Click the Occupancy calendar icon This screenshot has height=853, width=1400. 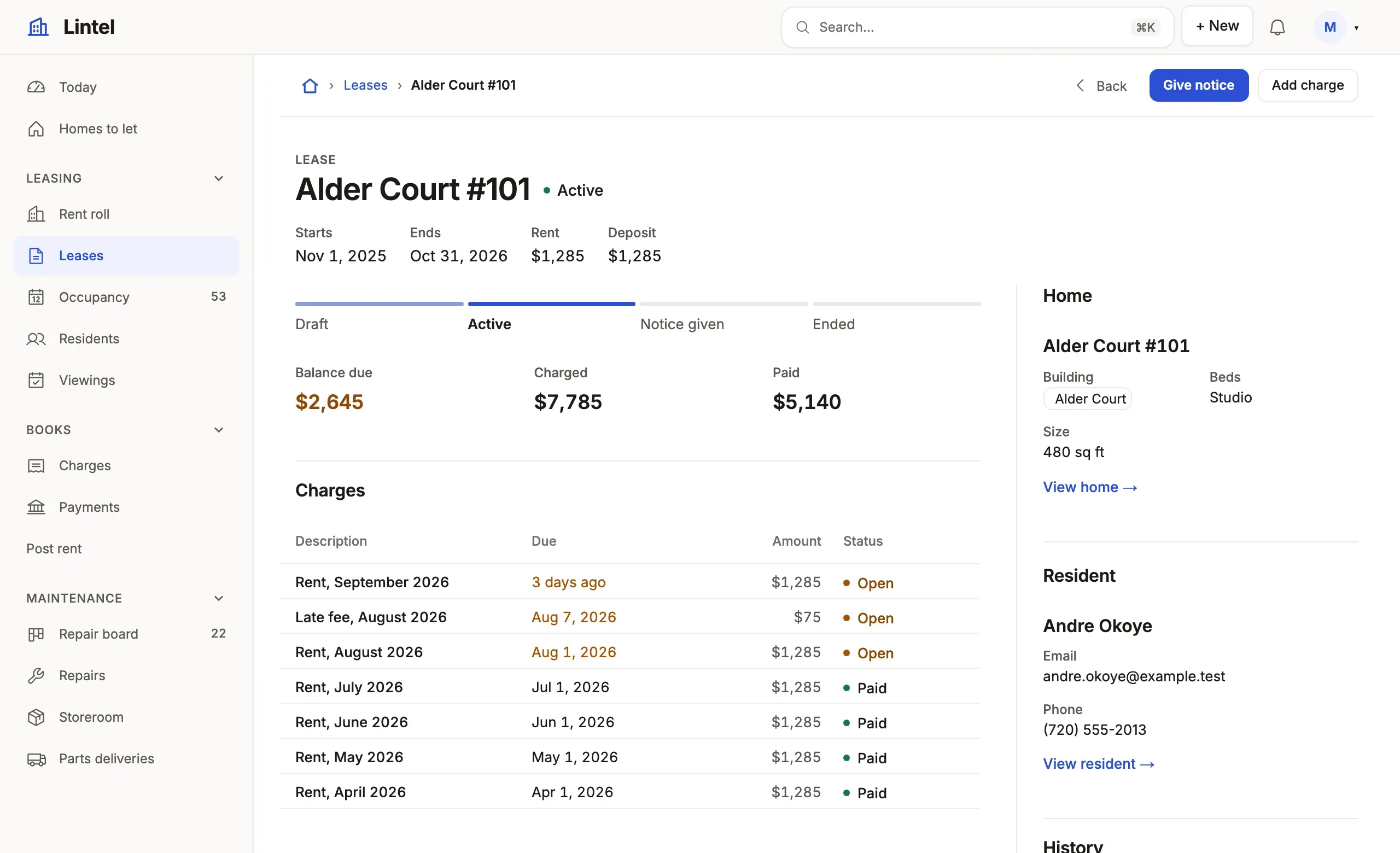click(36, 297)
